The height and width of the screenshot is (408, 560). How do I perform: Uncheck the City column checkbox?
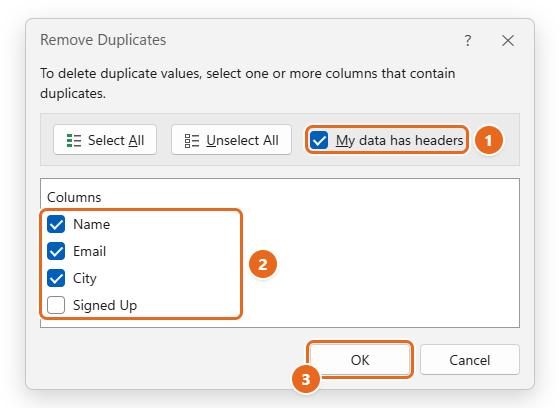[56, 278]
